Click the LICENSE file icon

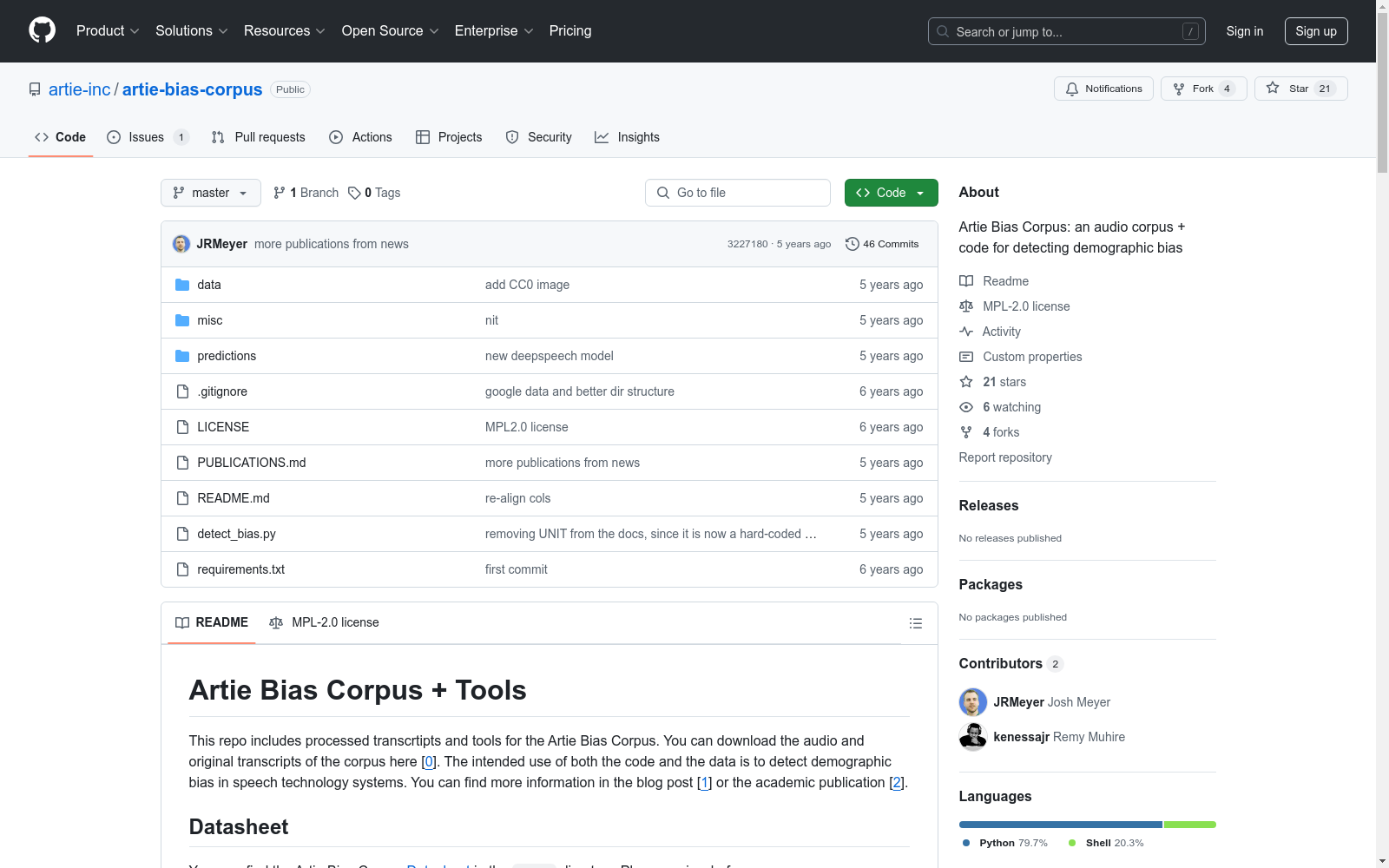[182, 427]
